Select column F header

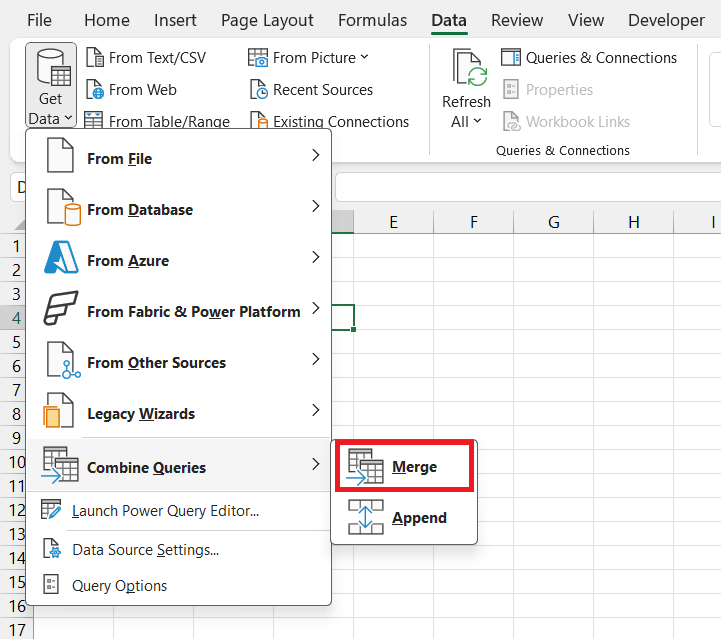coord(474,222)
